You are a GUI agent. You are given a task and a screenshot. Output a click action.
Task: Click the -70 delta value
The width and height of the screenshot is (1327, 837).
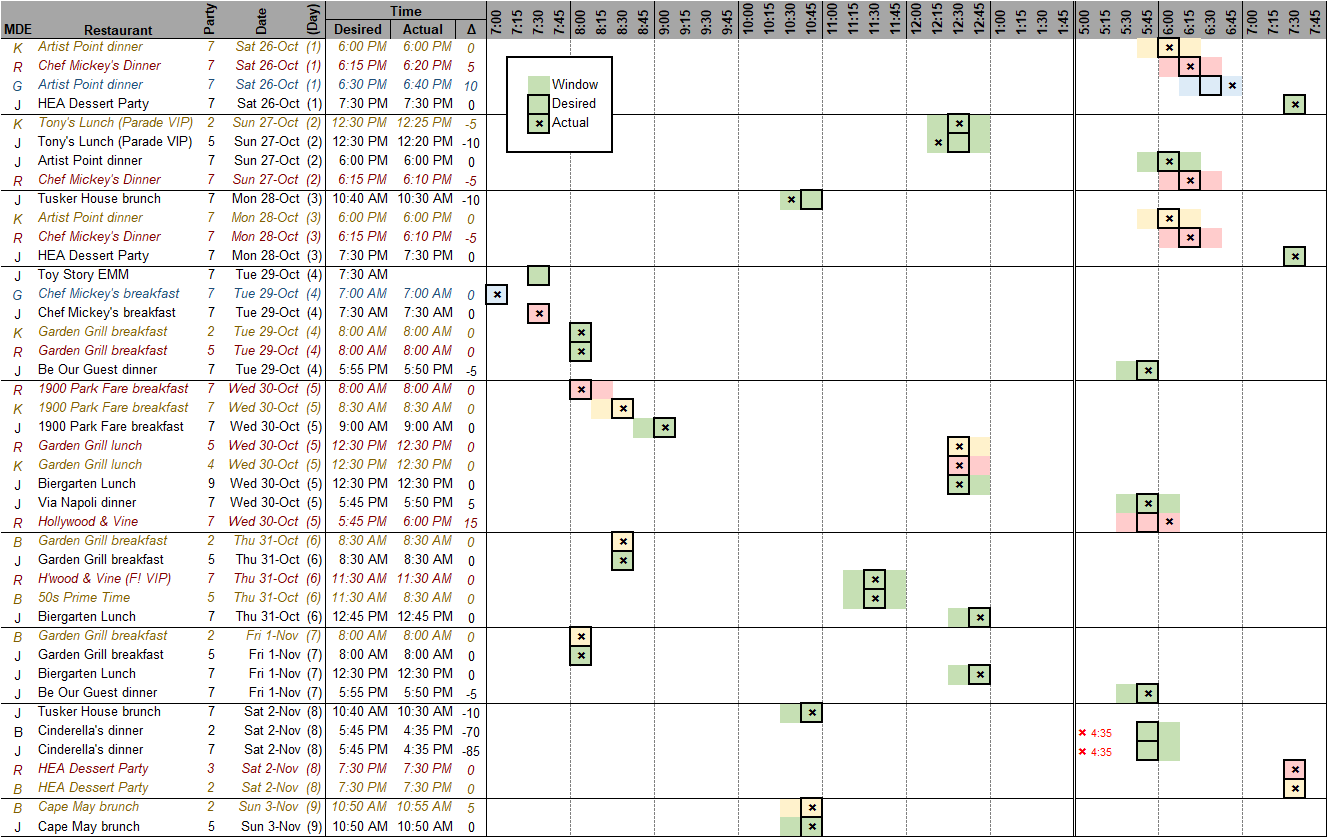click(x=469, y=731)
